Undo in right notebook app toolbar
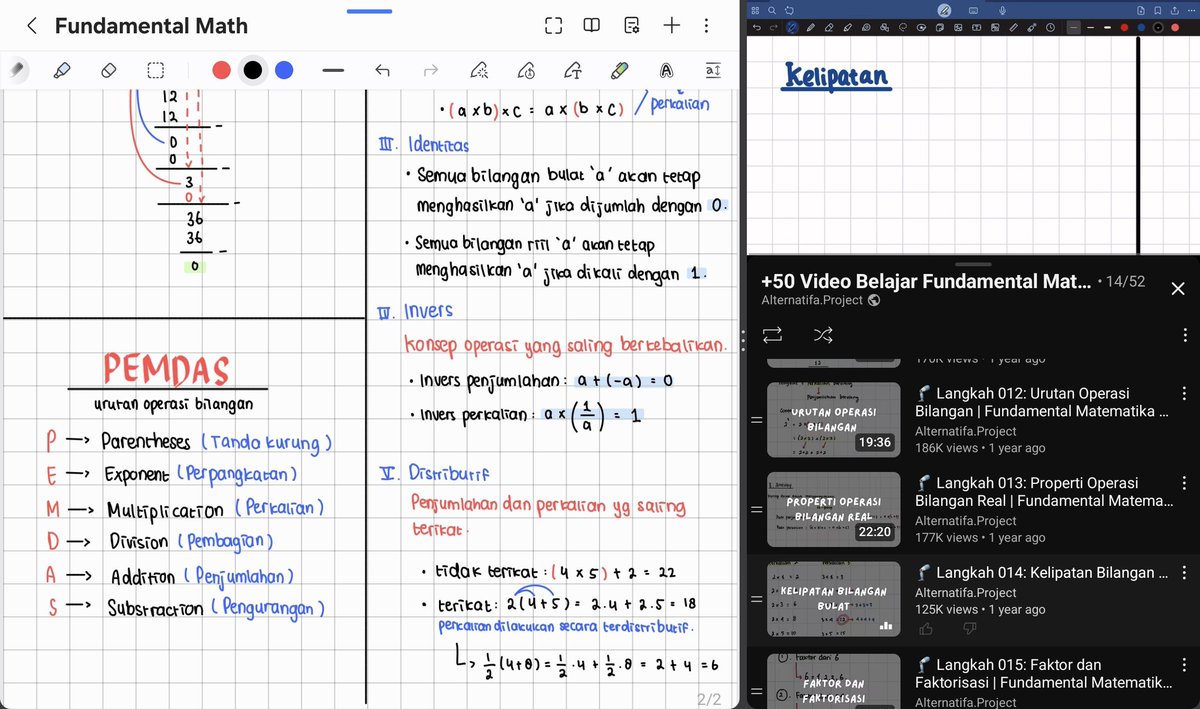1200x709 pixels. pyautogui.click(x=757, y=27)
